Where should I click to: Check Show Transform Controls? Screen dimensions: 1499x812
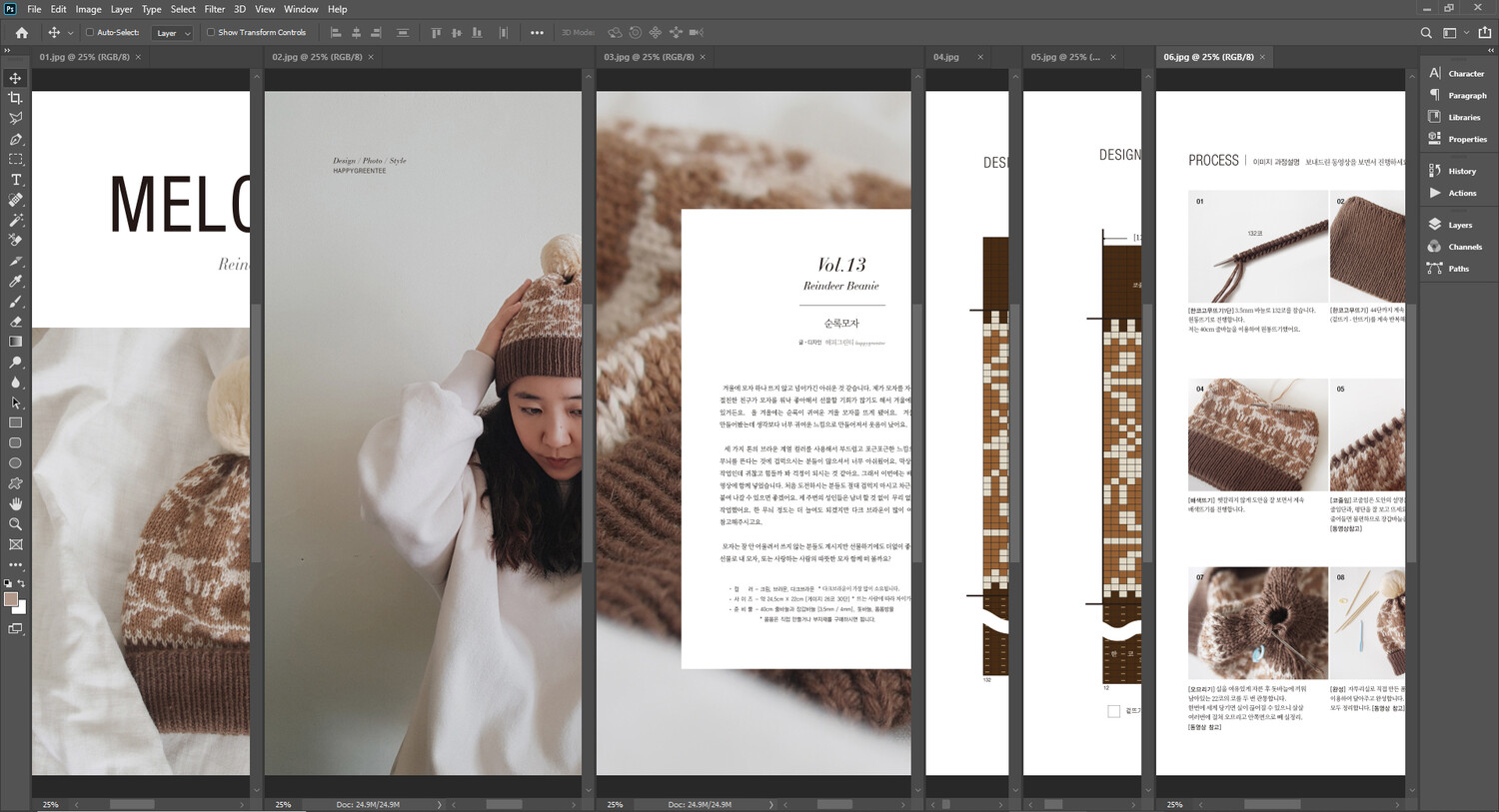pos(211,33)
